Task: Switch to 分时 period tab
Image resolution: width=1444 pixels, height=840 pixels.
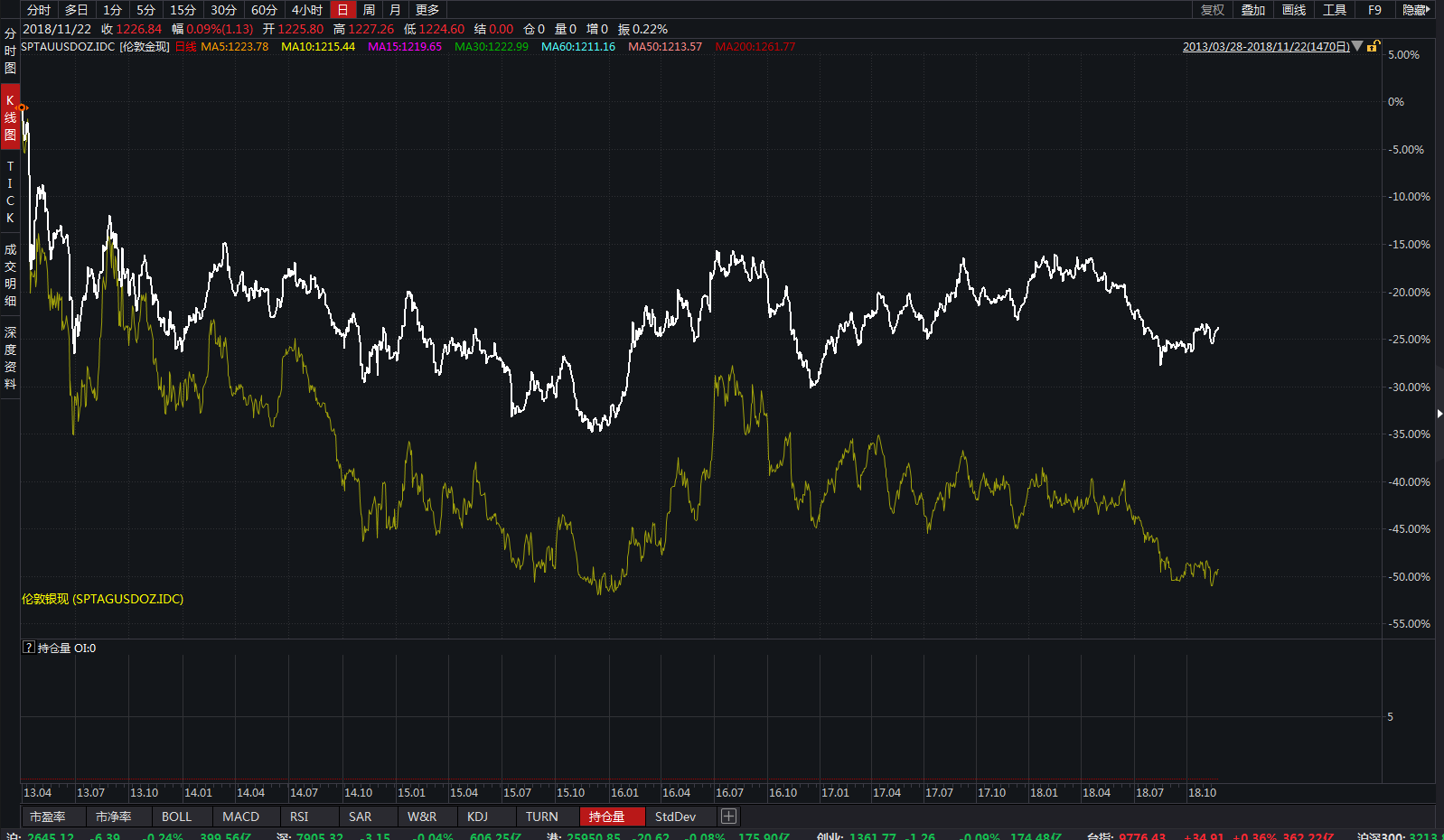Action: pos(39,10)
